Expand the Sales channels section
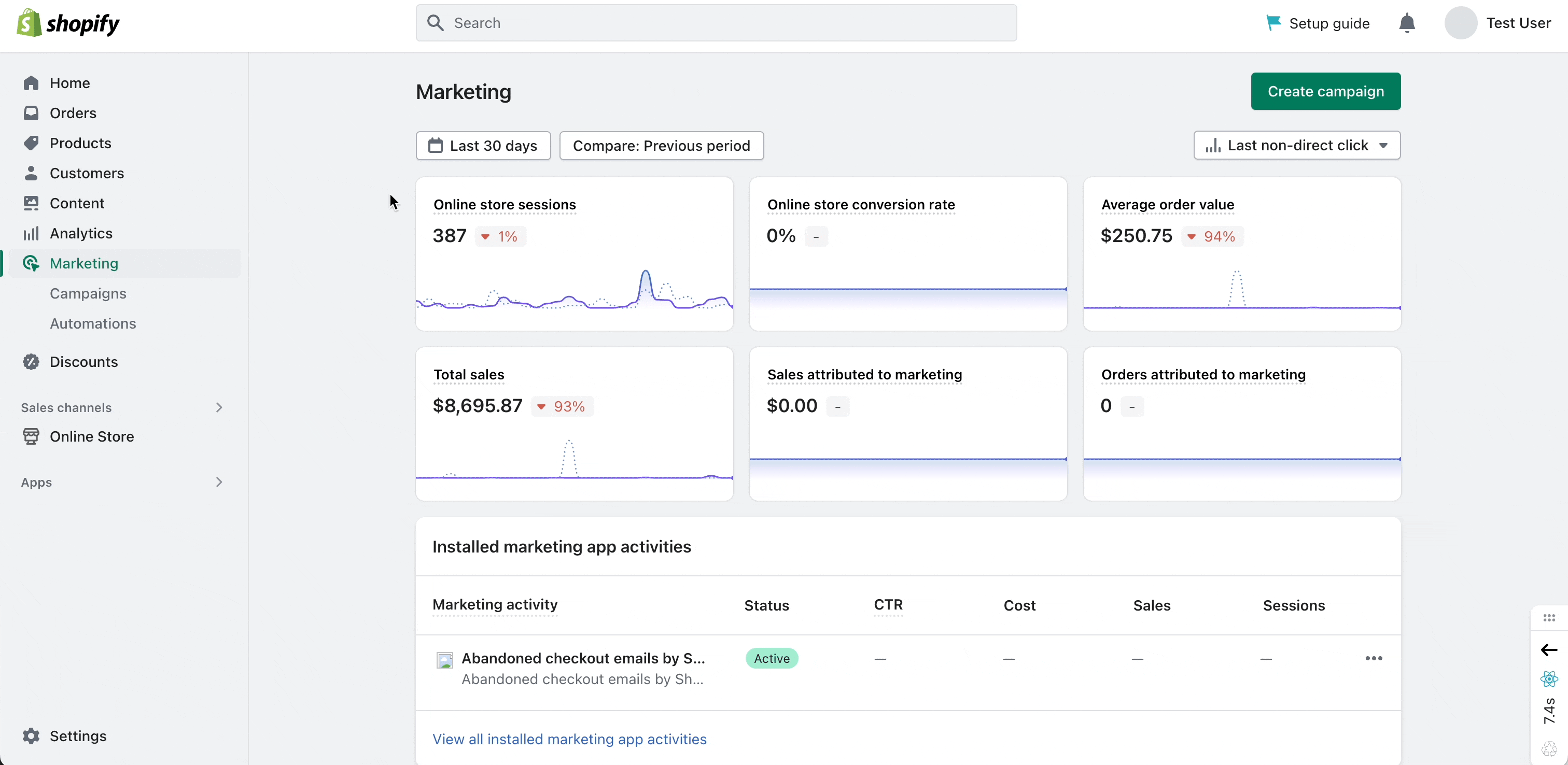The image size is (1568, 765). click(219, 407)
